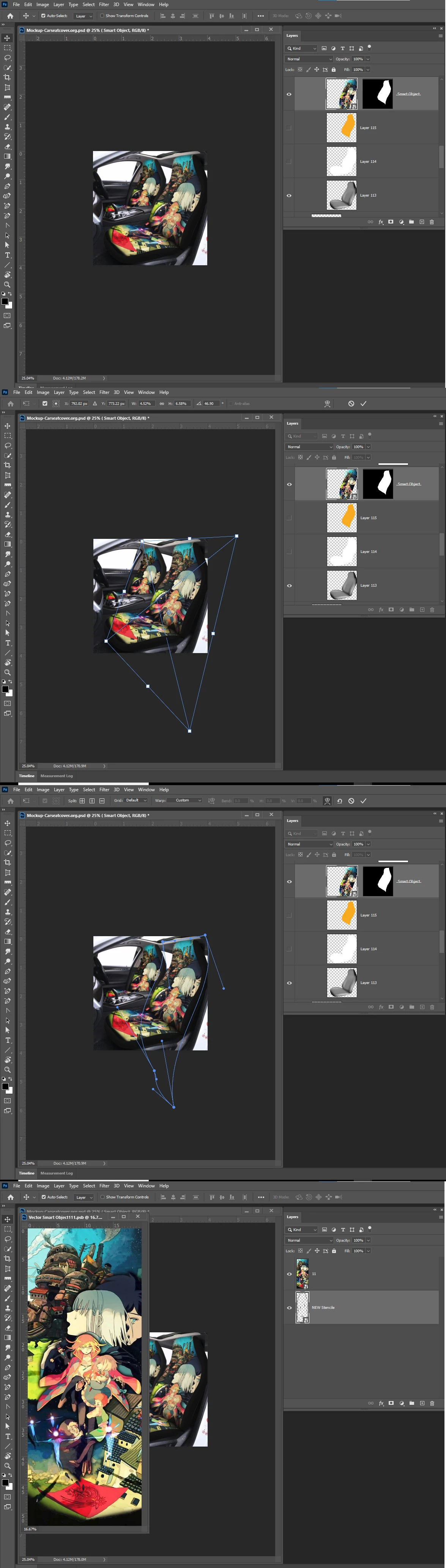Viewport: 446px width, 1568px height.
Task: Switch to Measurement Log tab in the warp-mode screenshot
Action: point(57,1173)
